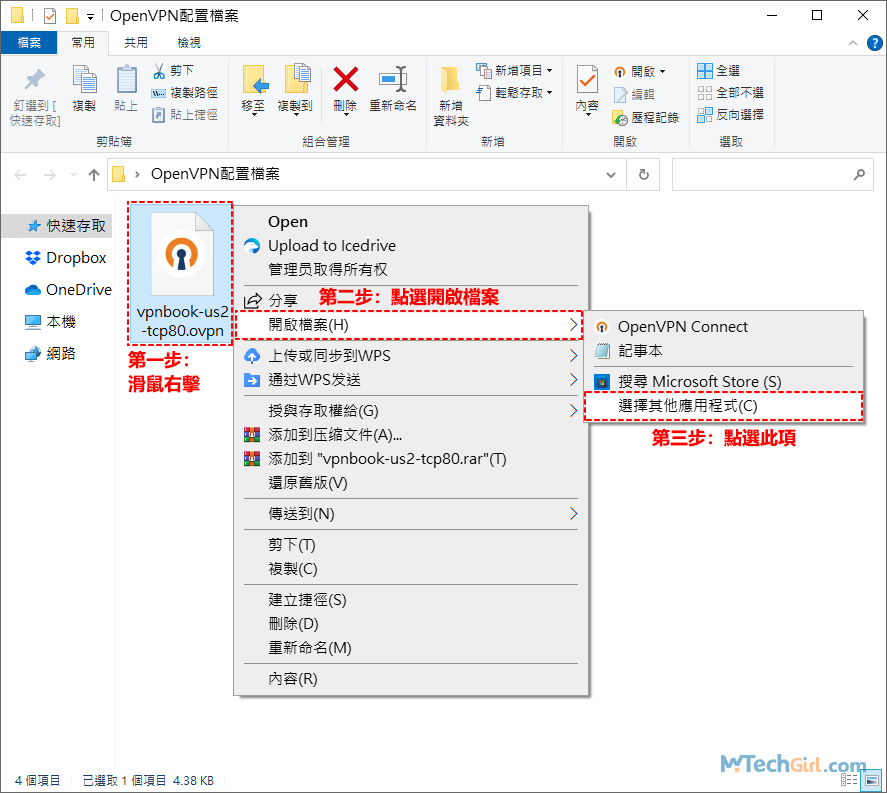The width and height of the screenshot is (887, 793).
Task: Click the refresh icon beside address bar
Action: click(645, 174)
